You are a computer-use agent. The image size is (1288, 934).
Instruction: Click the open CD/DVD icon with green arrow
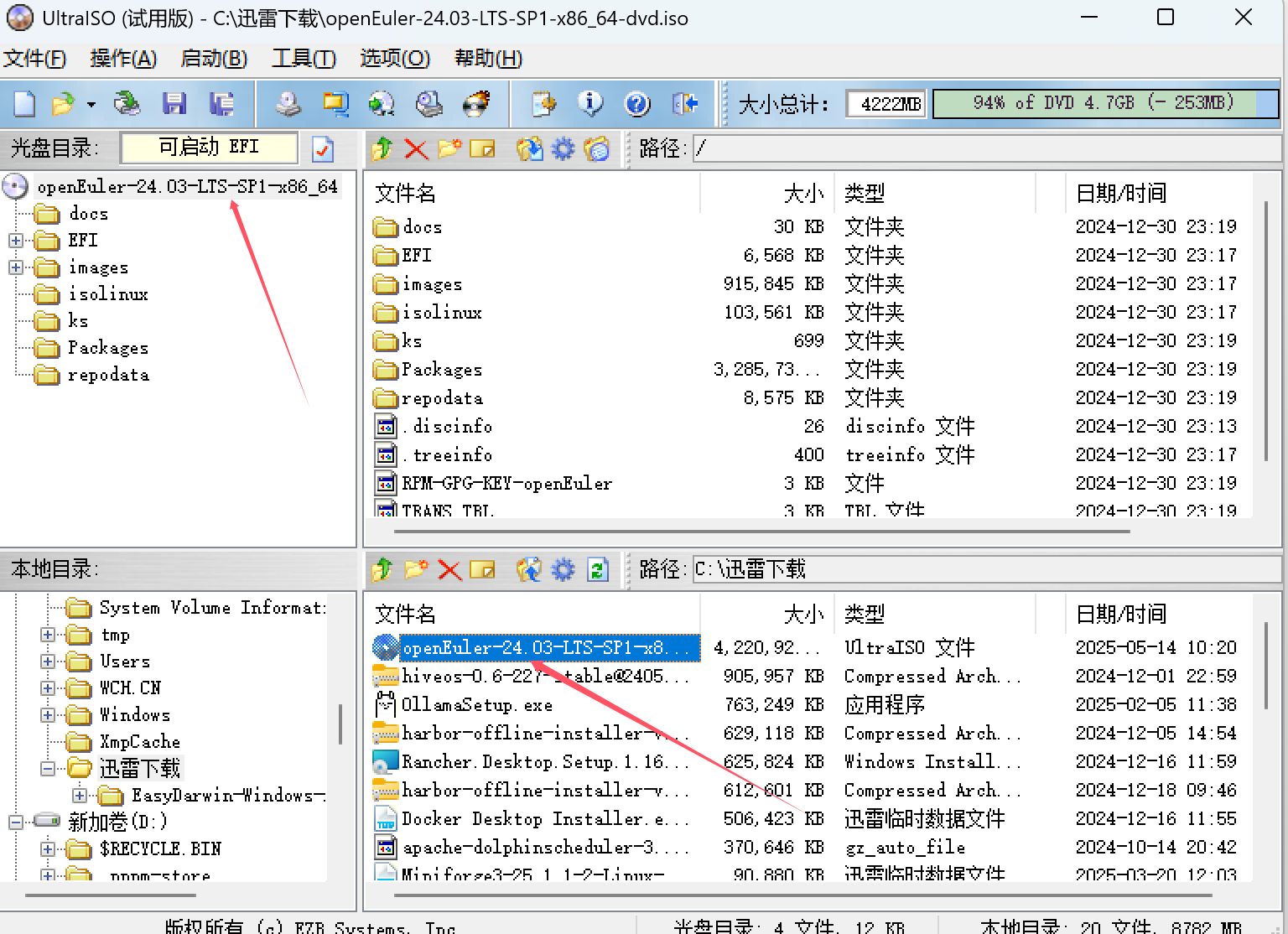click(x=127, y=104)
